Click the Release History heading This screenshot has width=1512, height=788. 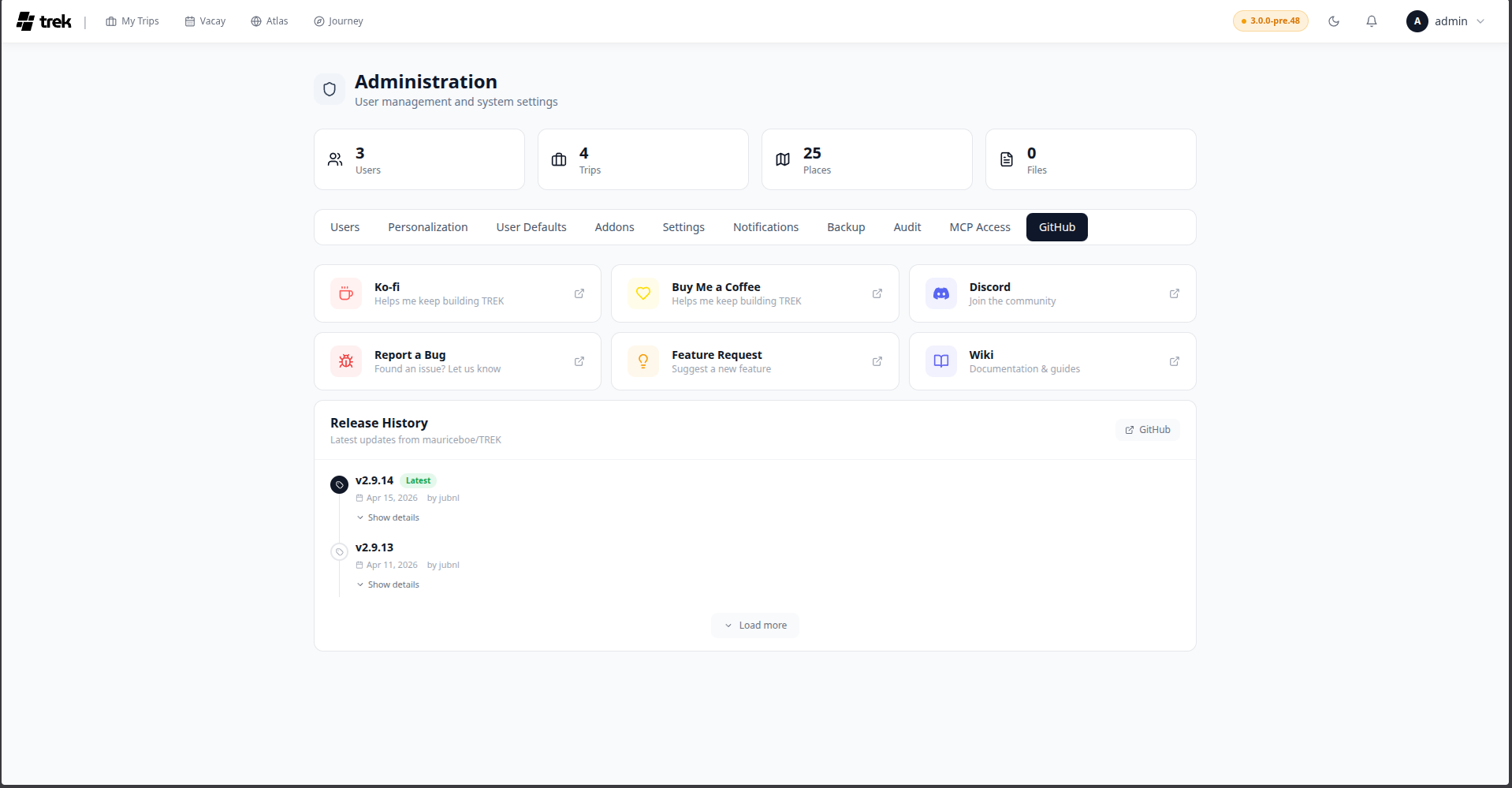[379, 423]
